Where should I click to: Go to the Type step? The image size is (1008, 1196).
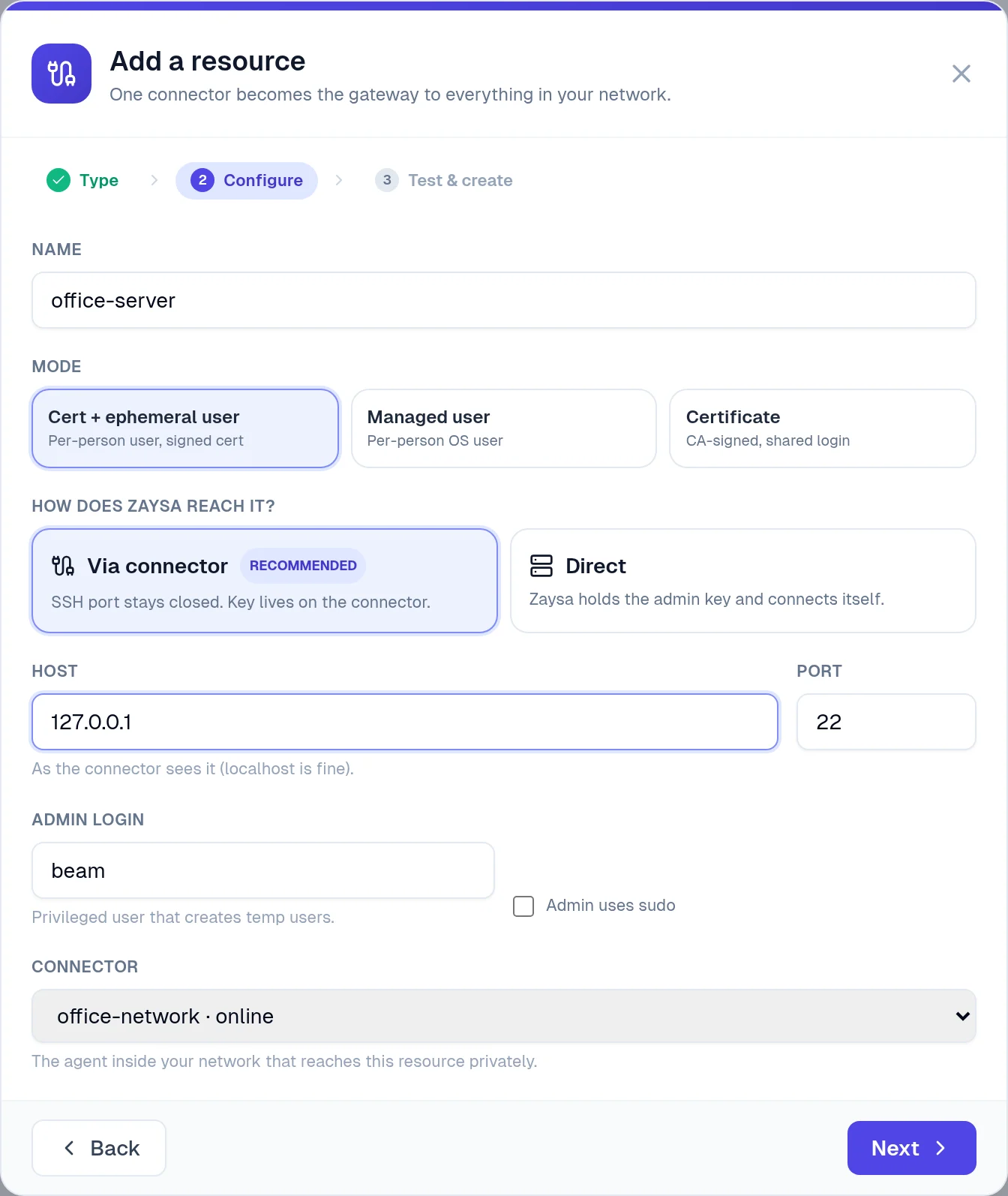(x=82, y=180)
